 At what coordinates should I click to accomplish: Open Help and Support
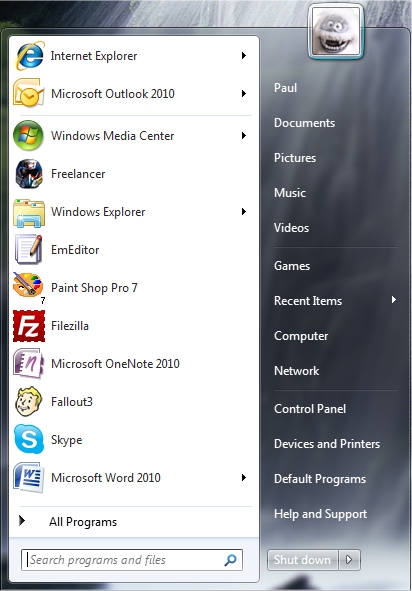pos(320,514)
